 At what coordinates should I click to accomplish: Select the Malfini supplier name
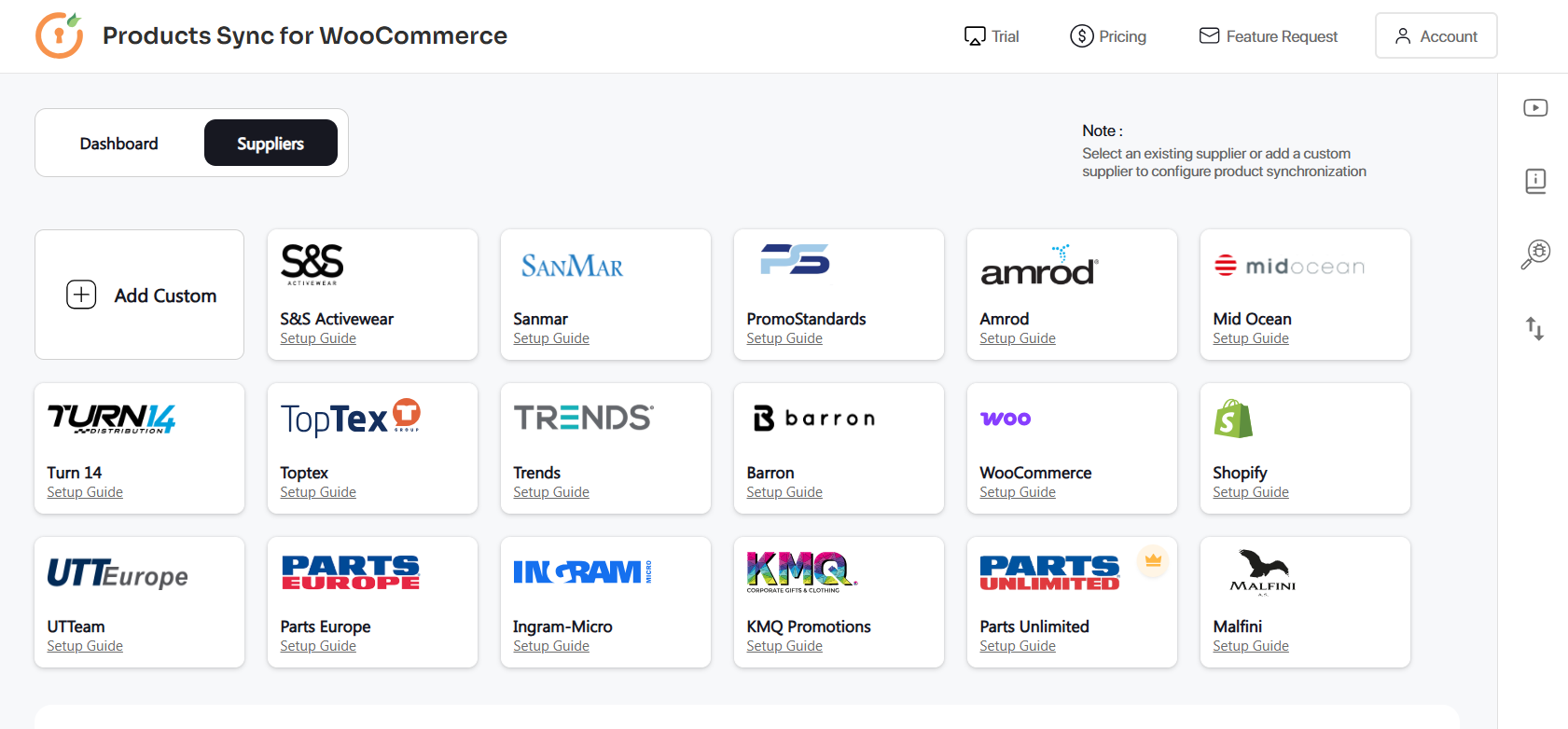click(x=1237, y=626)
